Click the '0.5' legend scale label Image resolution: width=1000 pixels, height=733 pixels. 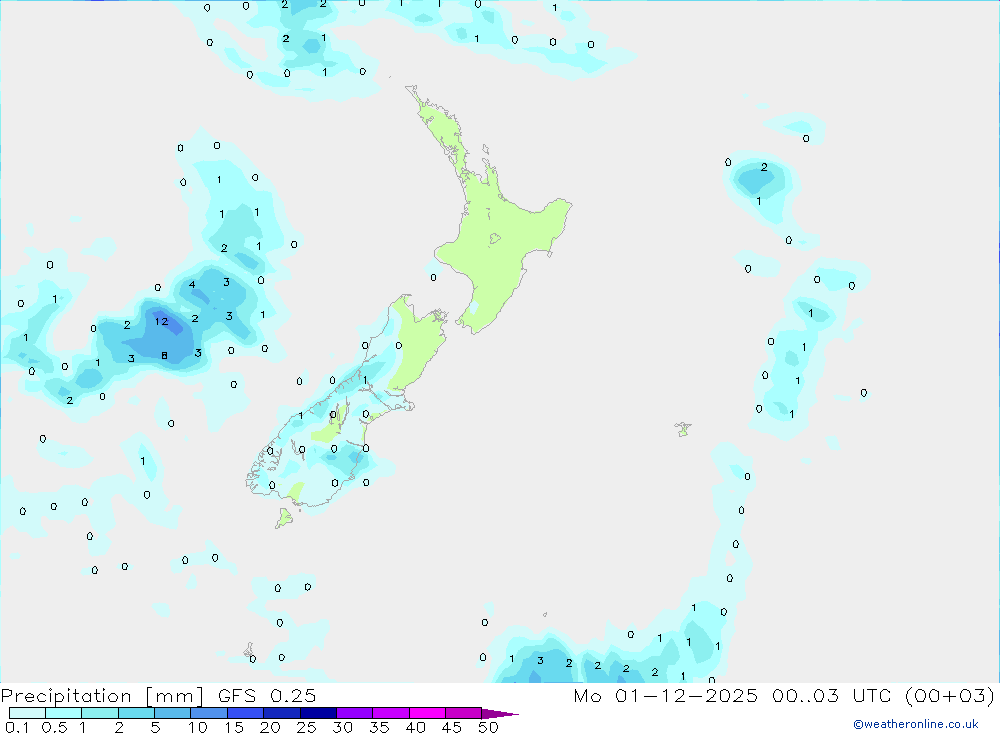pos(54,727)
